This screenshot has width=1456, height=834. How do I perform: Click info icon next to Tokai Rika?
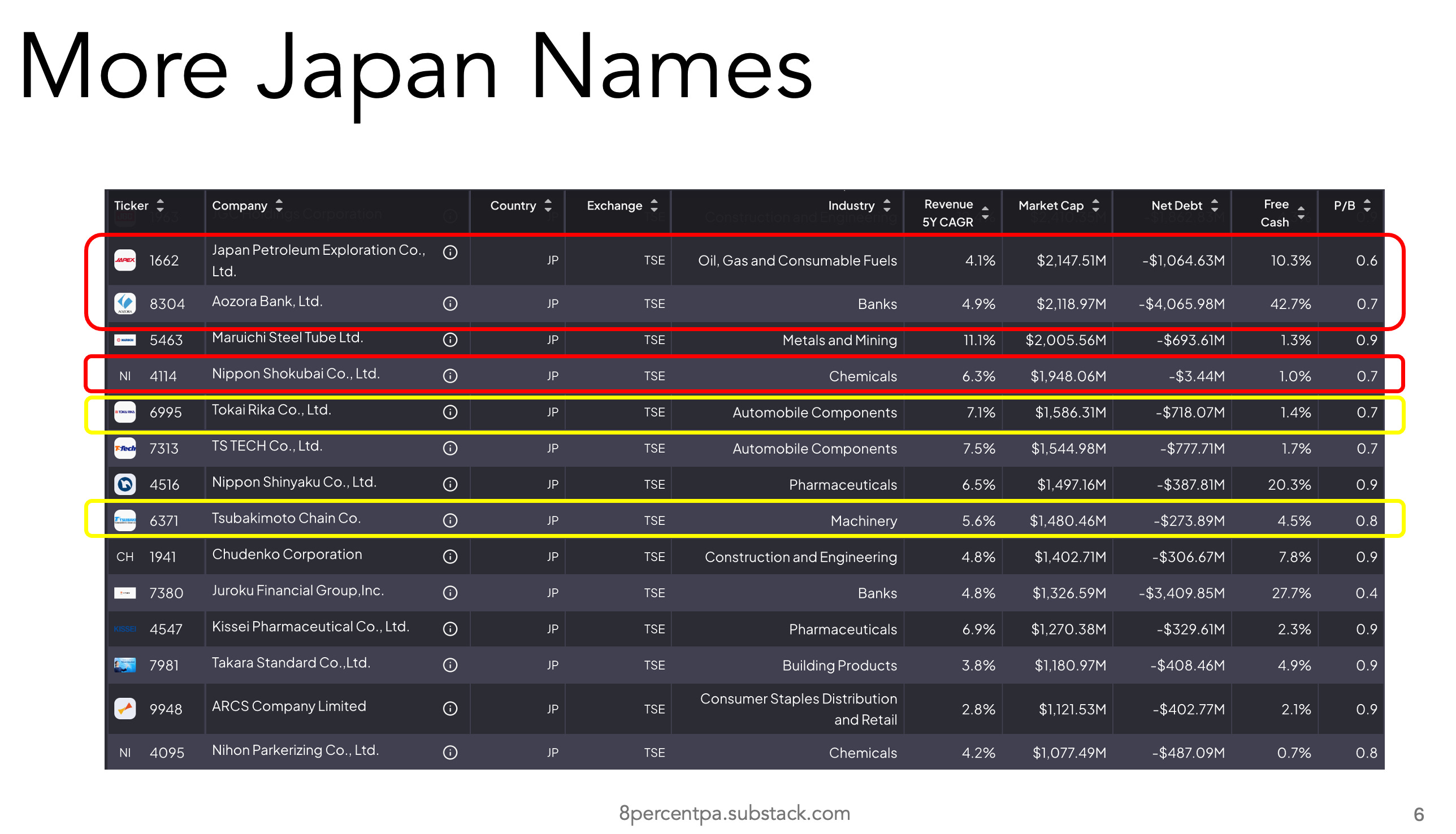click(x=450, y=412)
